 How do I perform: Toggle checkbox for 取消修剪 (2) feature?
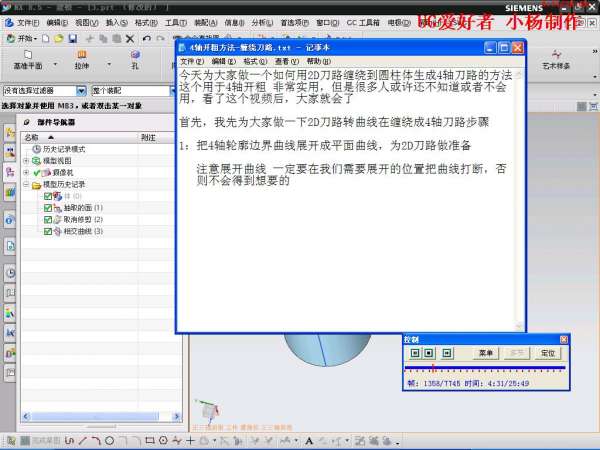48,220
